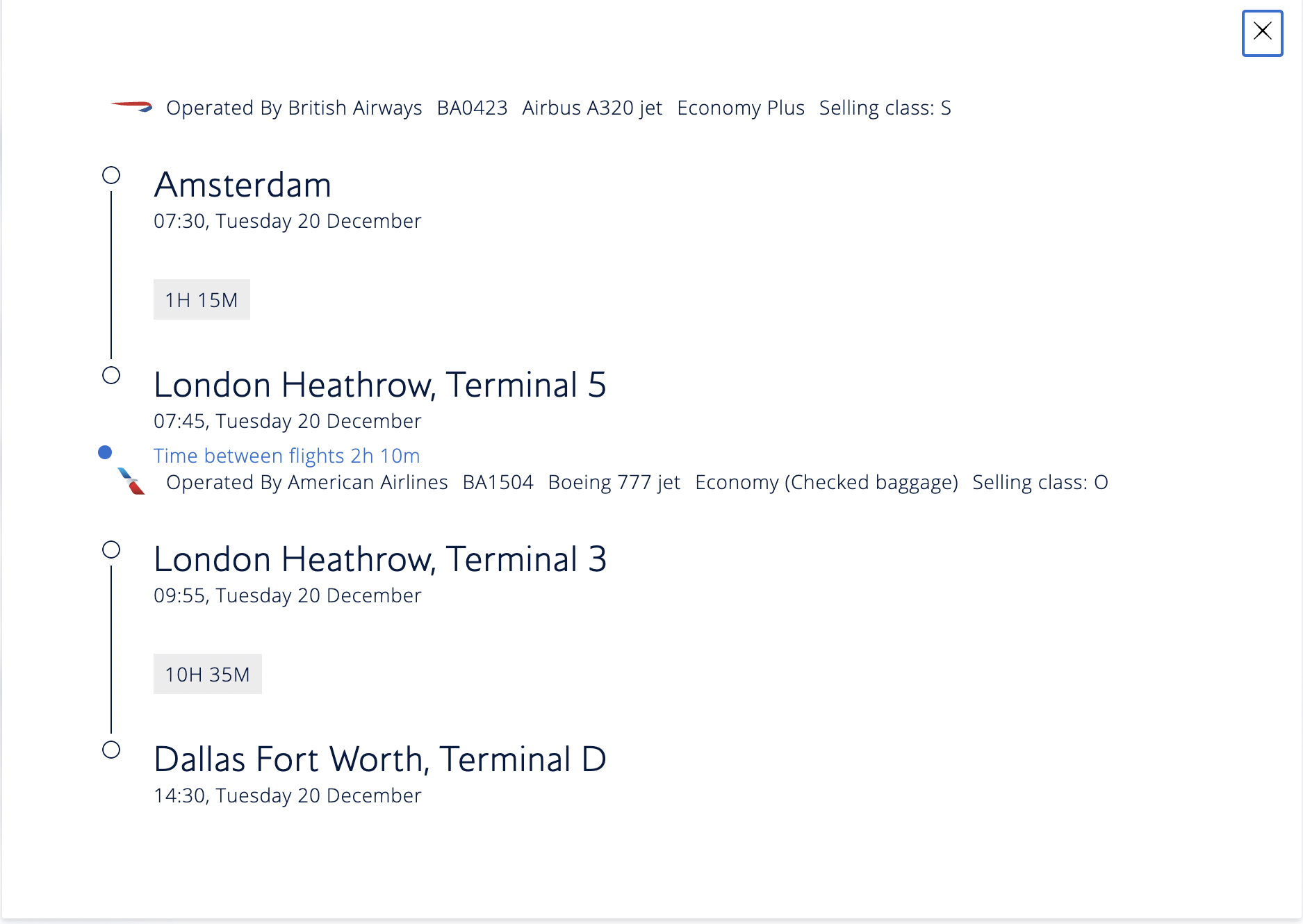The width and height of the screenshot is (1303, 924).
Task: Click the Economy (Checked baggage) label
Action: [x=826, y=482]
